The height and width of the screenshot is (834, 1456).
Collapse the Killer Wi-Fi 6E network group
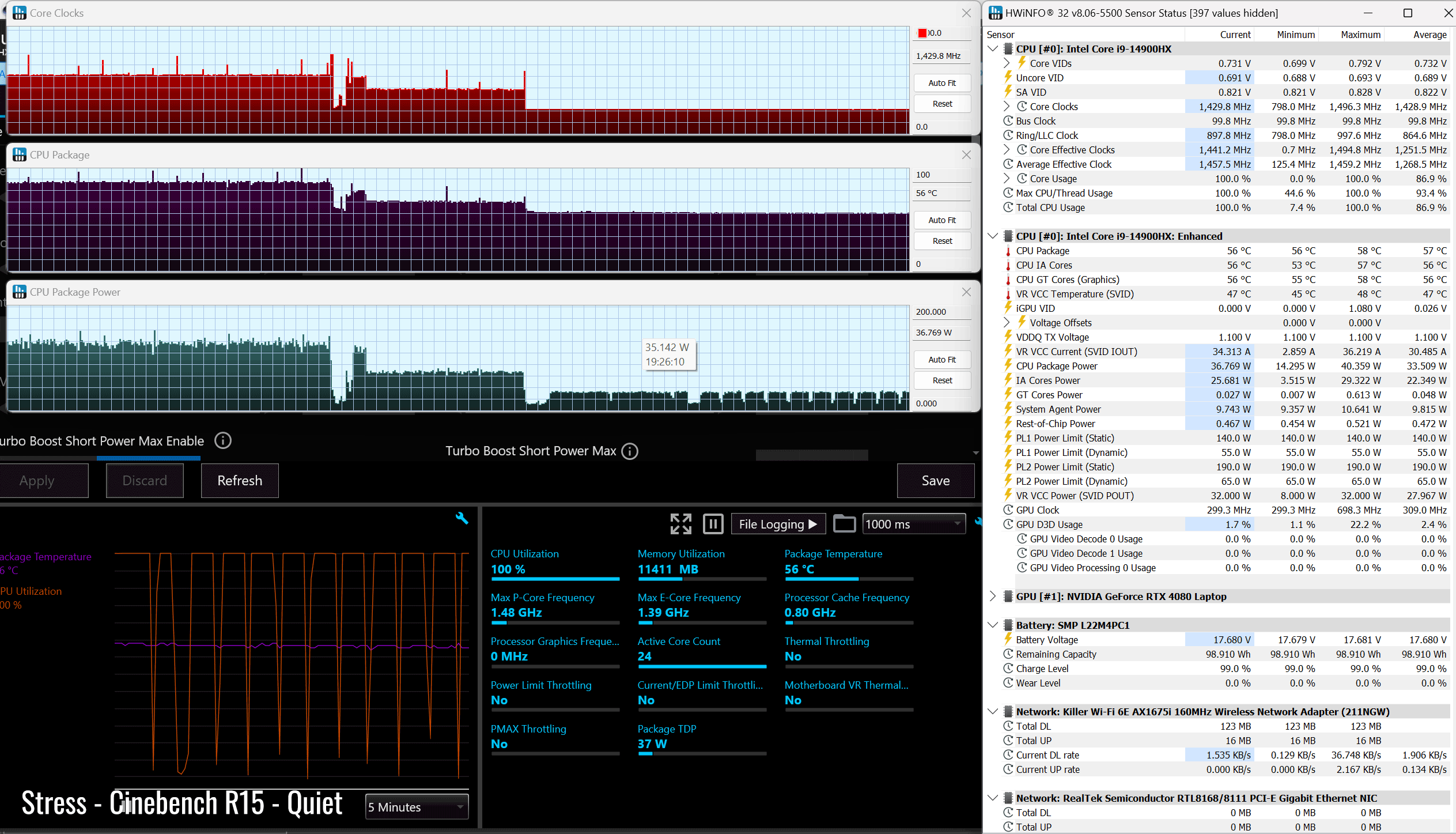[993, 712]
